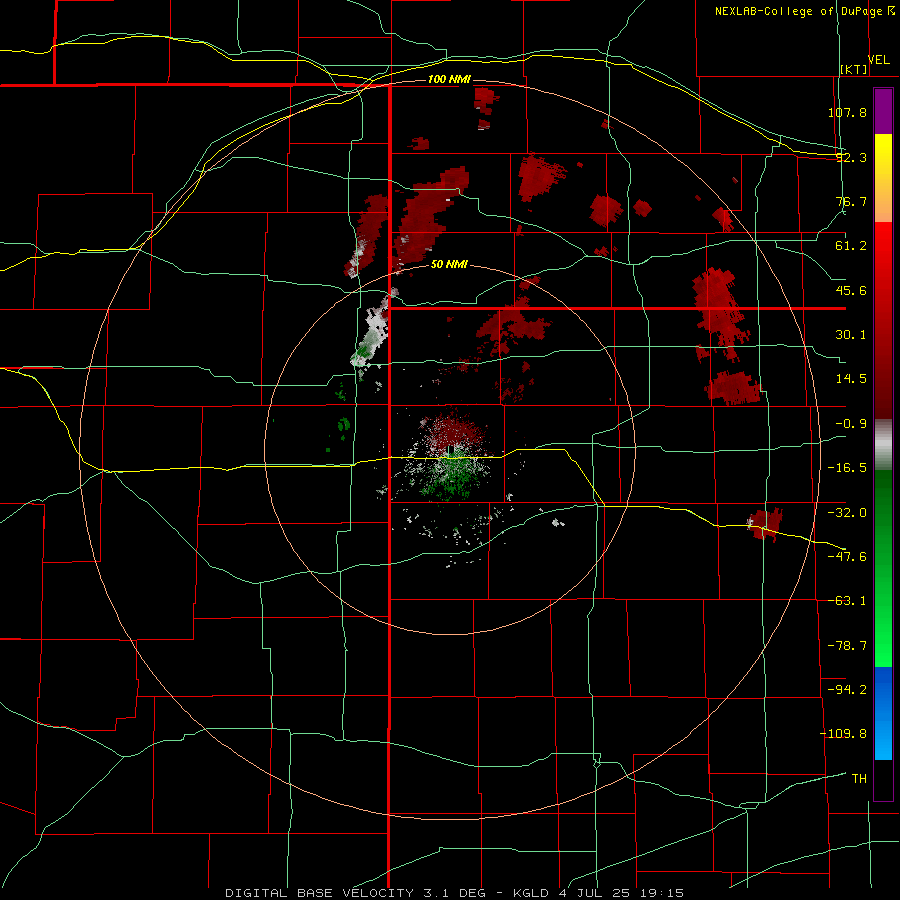900x900 pixels.
Task: Click the -47.6 scale value
Action: (847, 557)
